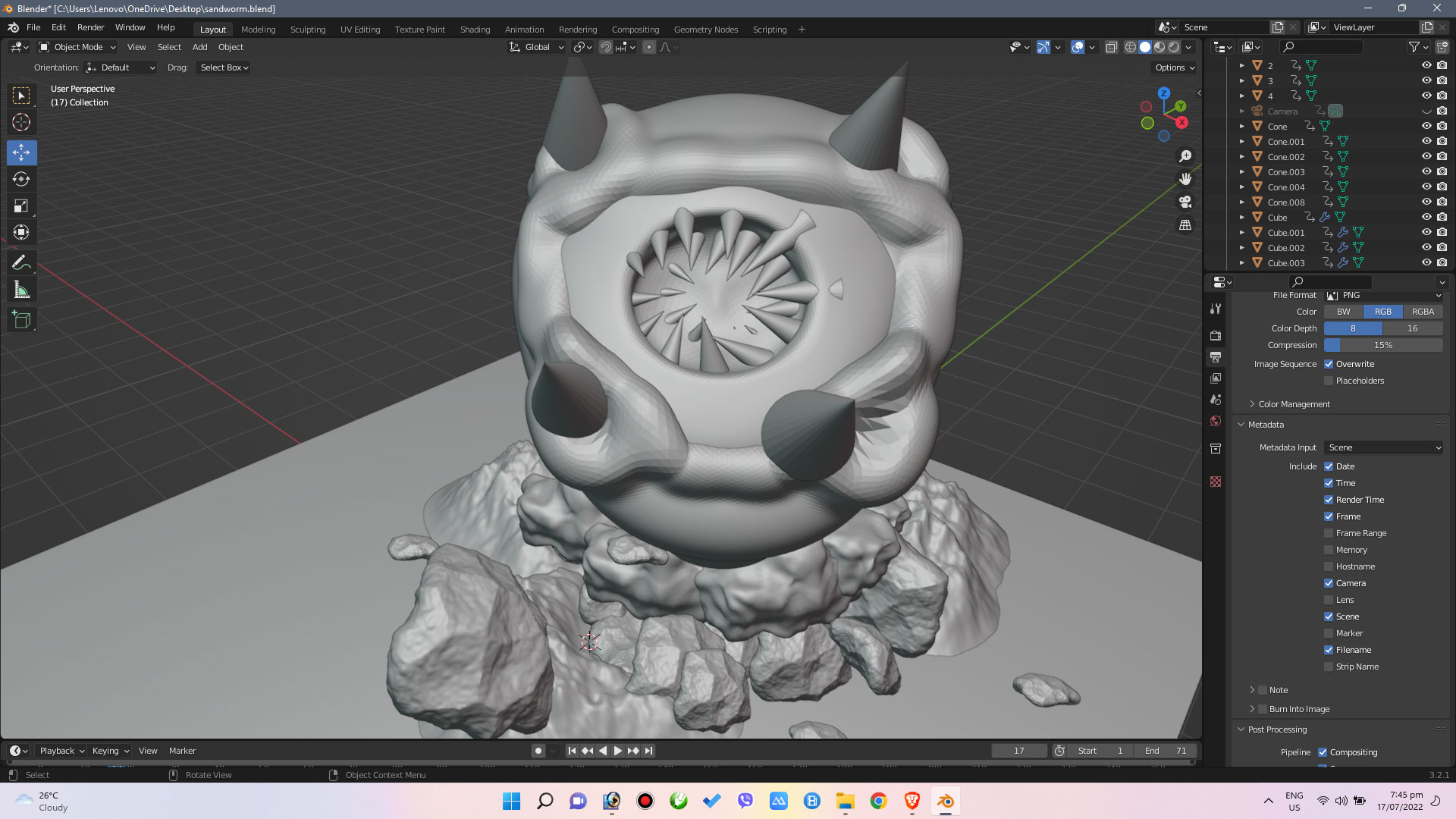Image resolution: width=1456 pixels, height=819 pixels.
Task: Open the Scene properties tab
Action: tap(1216, 400)
